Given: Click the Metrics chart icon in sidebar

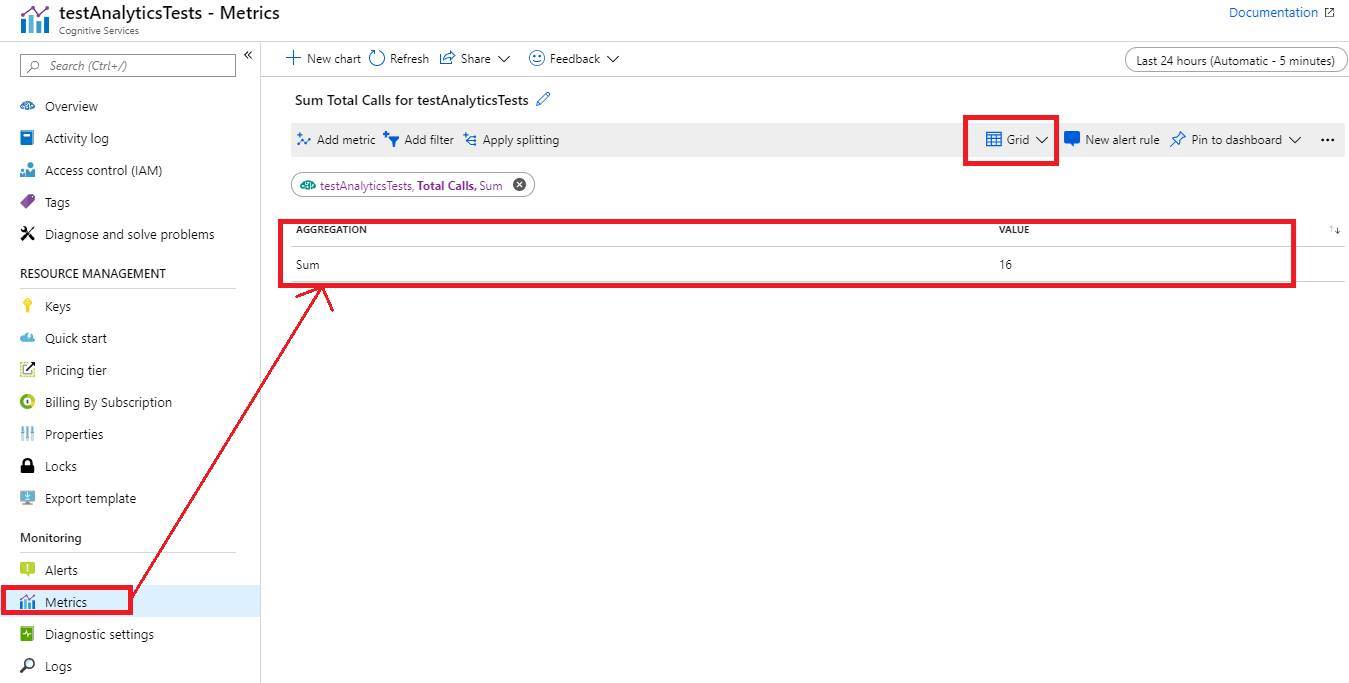Looking at the screenshot, I should 27,602.
